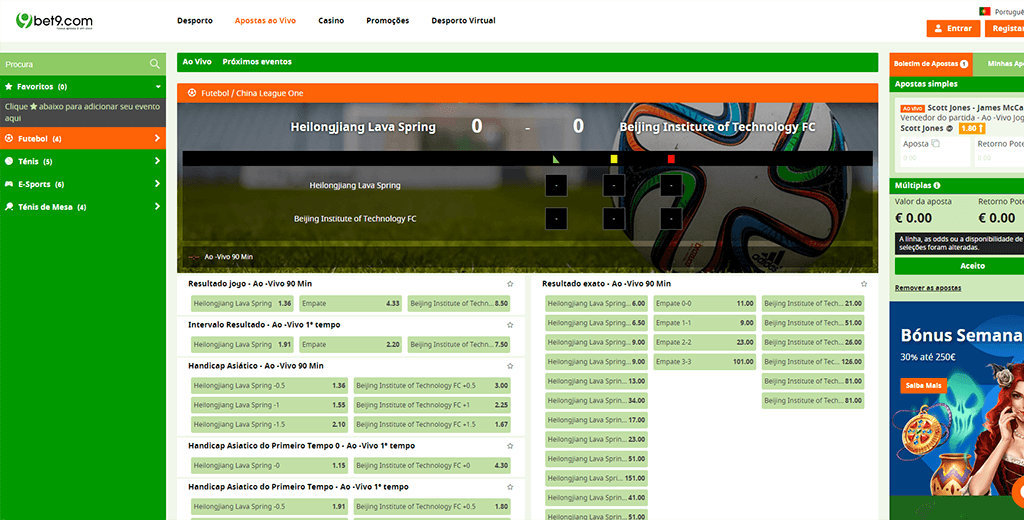1024x520 pixels.
Task: Click the yellow card indicator
Action: (x=614, y=159)
